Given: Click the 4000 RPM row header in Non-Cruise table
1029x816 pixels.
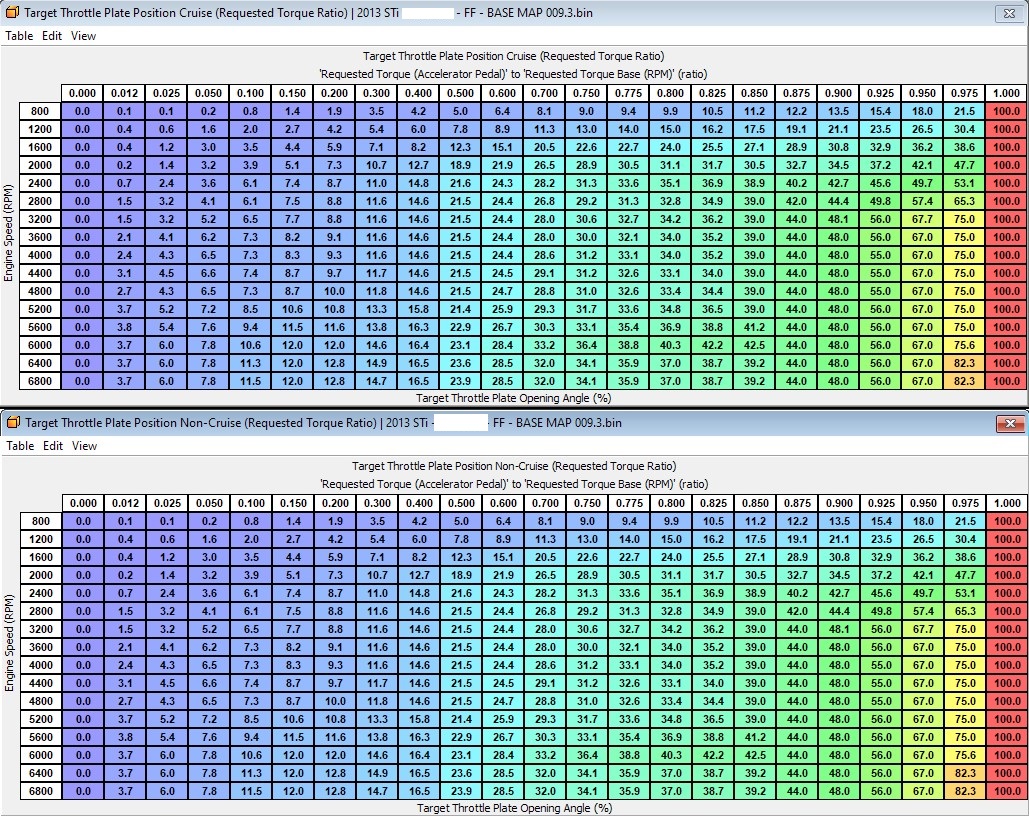Looking at the screenshot, I should pyautogui.click(x=40, y=665).
